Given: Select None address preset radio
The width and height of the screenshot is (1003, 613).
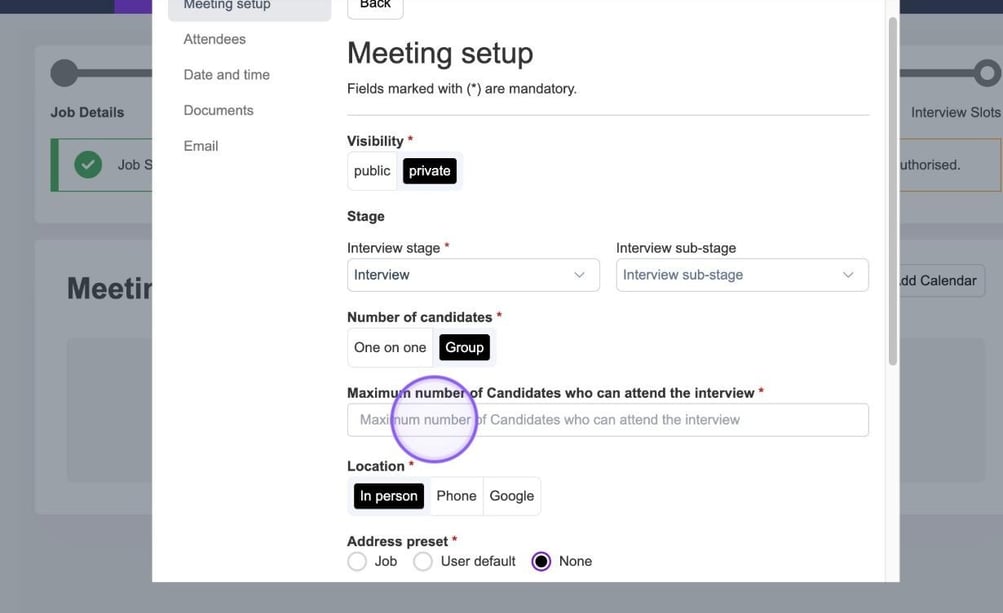Looking at the screenshot, I should coord(541,562).
